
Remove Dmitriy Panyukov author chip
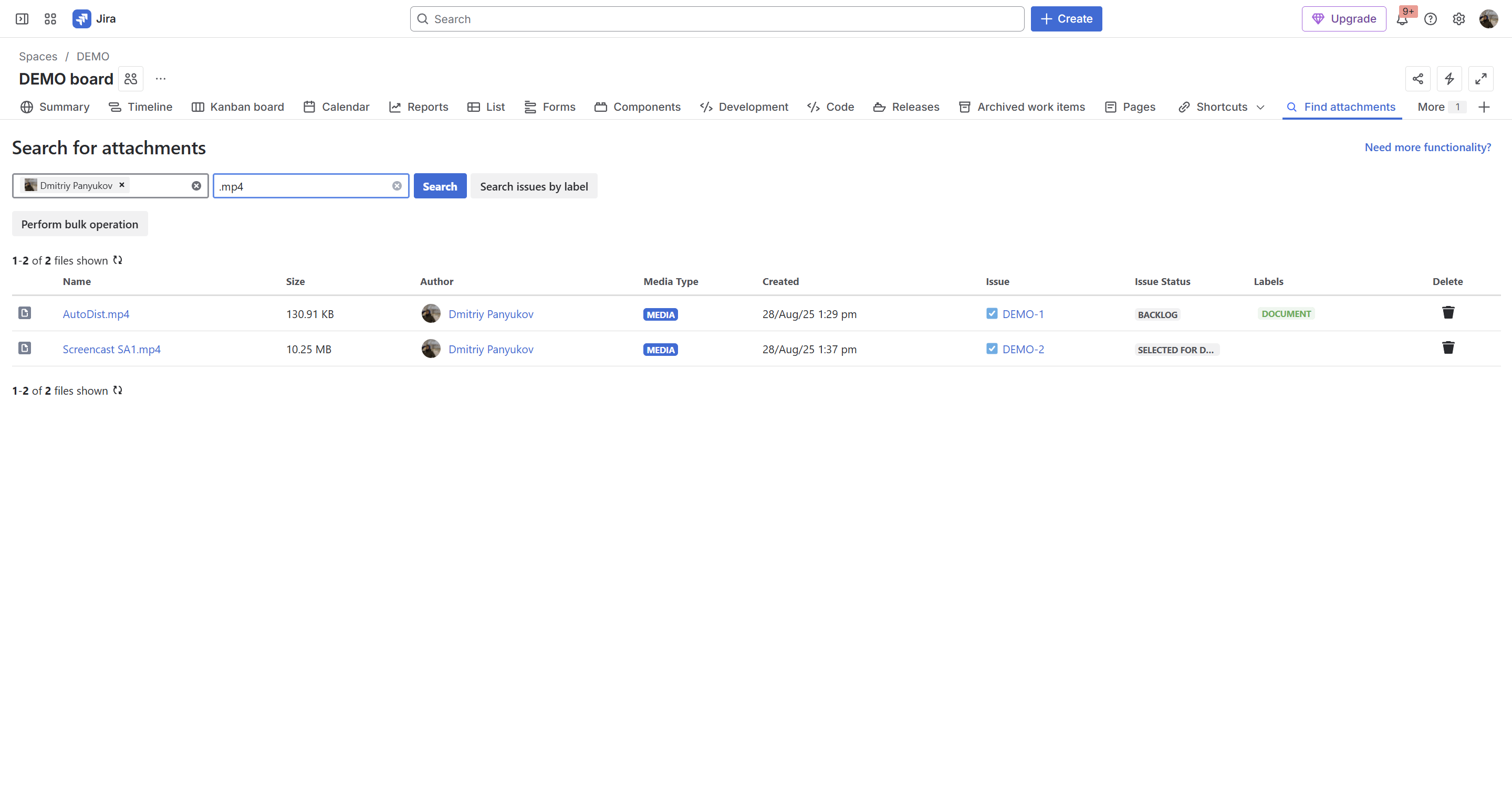pos(122,185)
